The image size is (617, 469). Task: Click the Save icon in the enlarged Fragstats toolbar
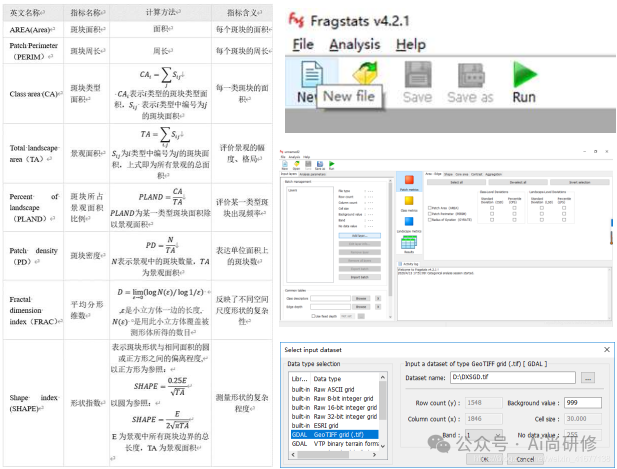point(417,75)
